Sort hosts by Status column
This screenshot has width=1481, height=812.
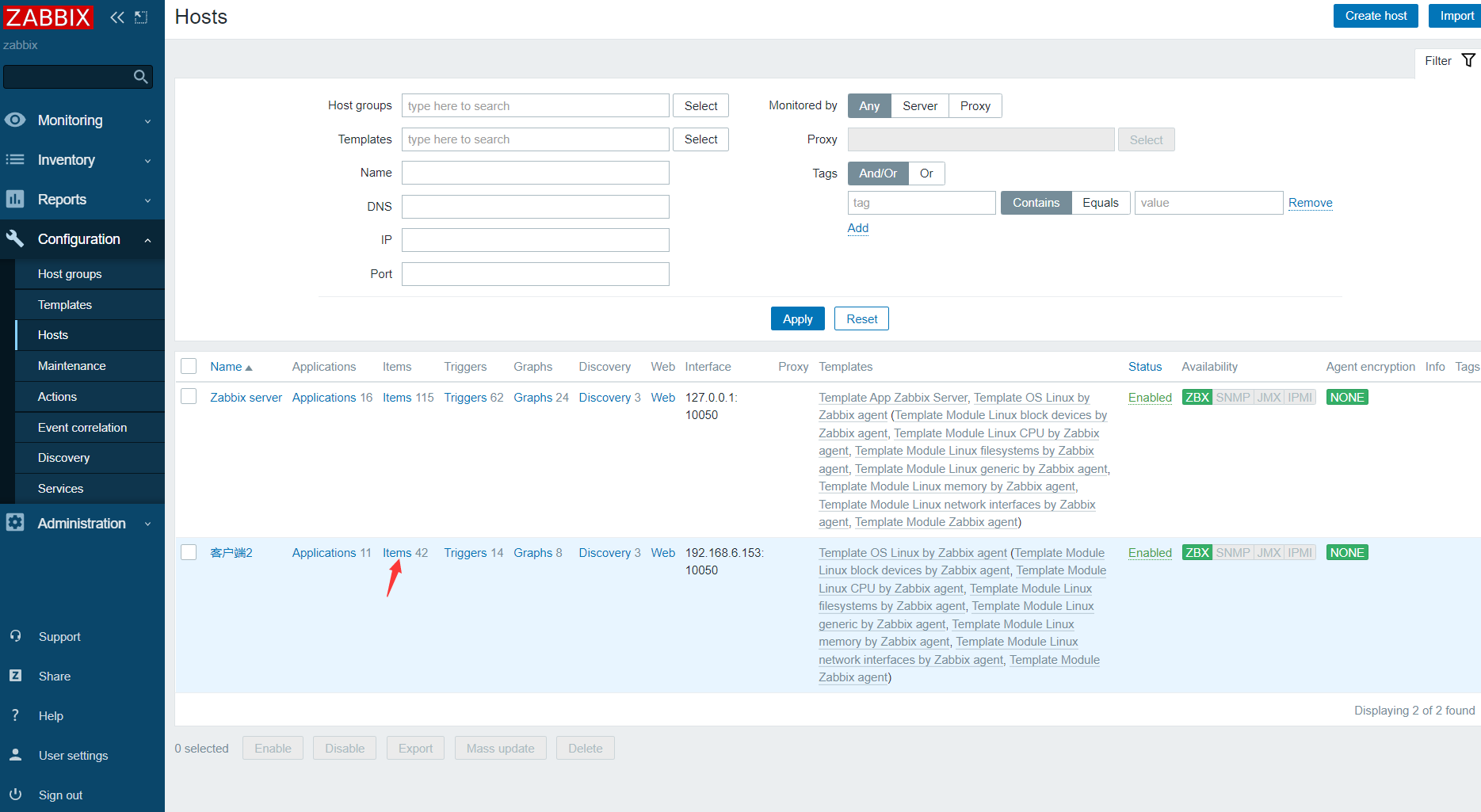tap(1145, 367)
